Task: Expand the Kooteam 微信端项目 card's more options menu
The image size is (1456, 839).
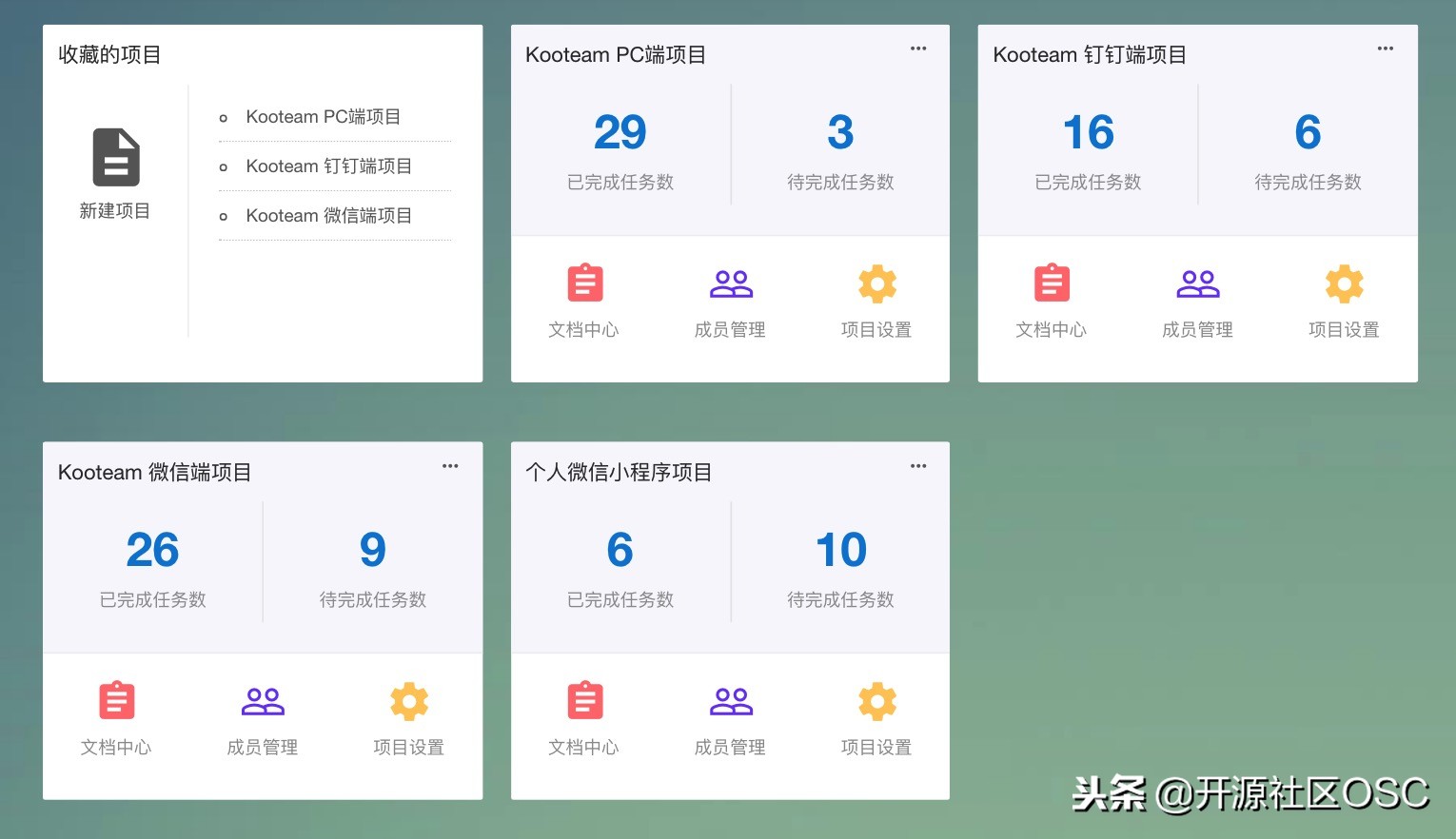Action: coord(450,466)
